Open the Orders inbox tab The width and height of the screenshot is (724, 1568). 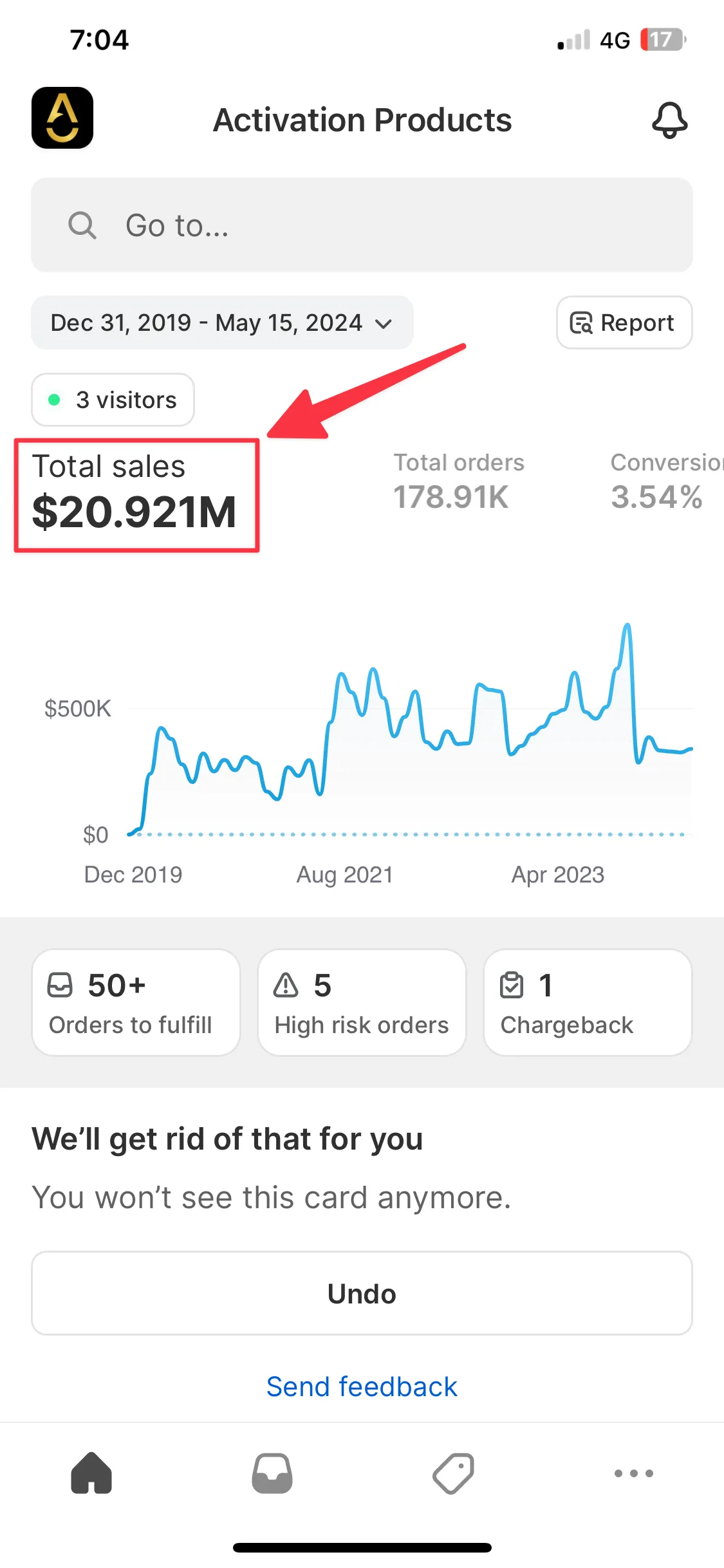pos(272,1473)
